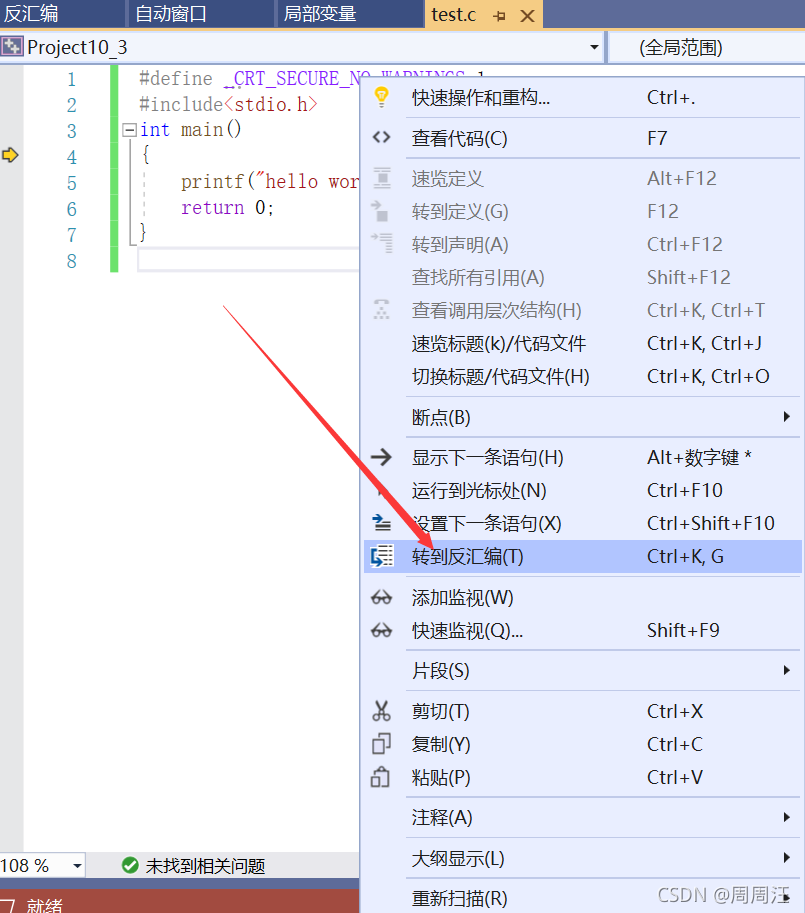Click the Set Next Statement (设置下一条语句) icon
Image resolution: width=805 pixels, height=913 pixels.
381,522
